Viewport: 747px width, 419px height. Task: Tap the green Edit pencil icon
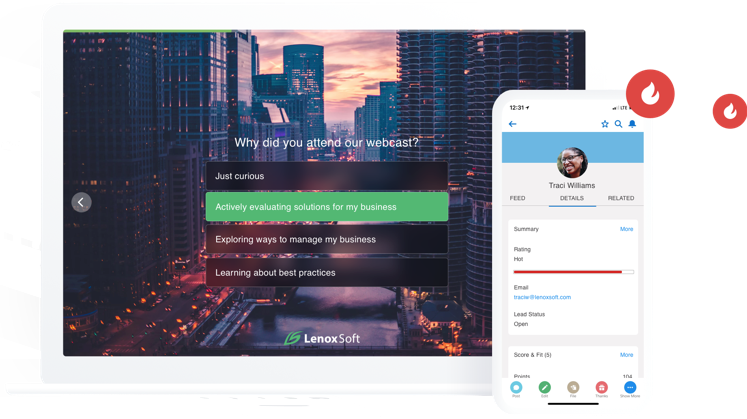544,387
